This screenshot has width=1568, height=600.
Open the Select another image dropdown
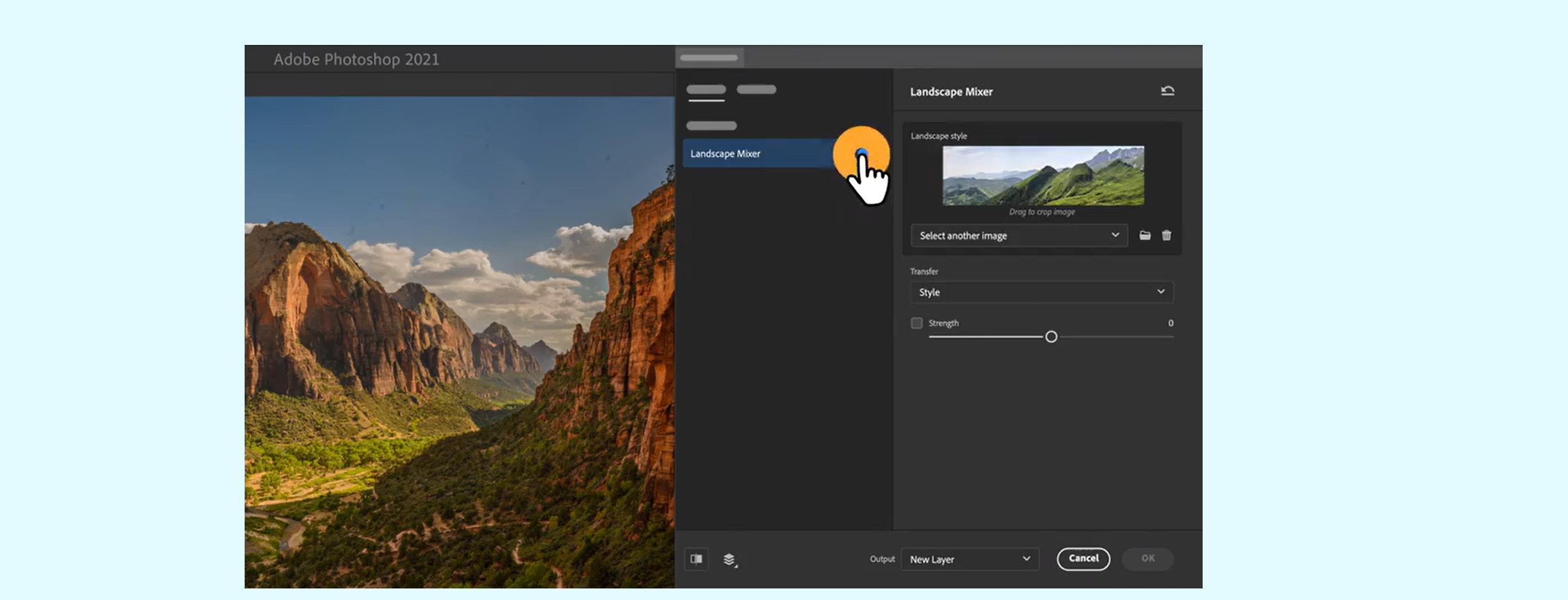(x=1018, y=236)
